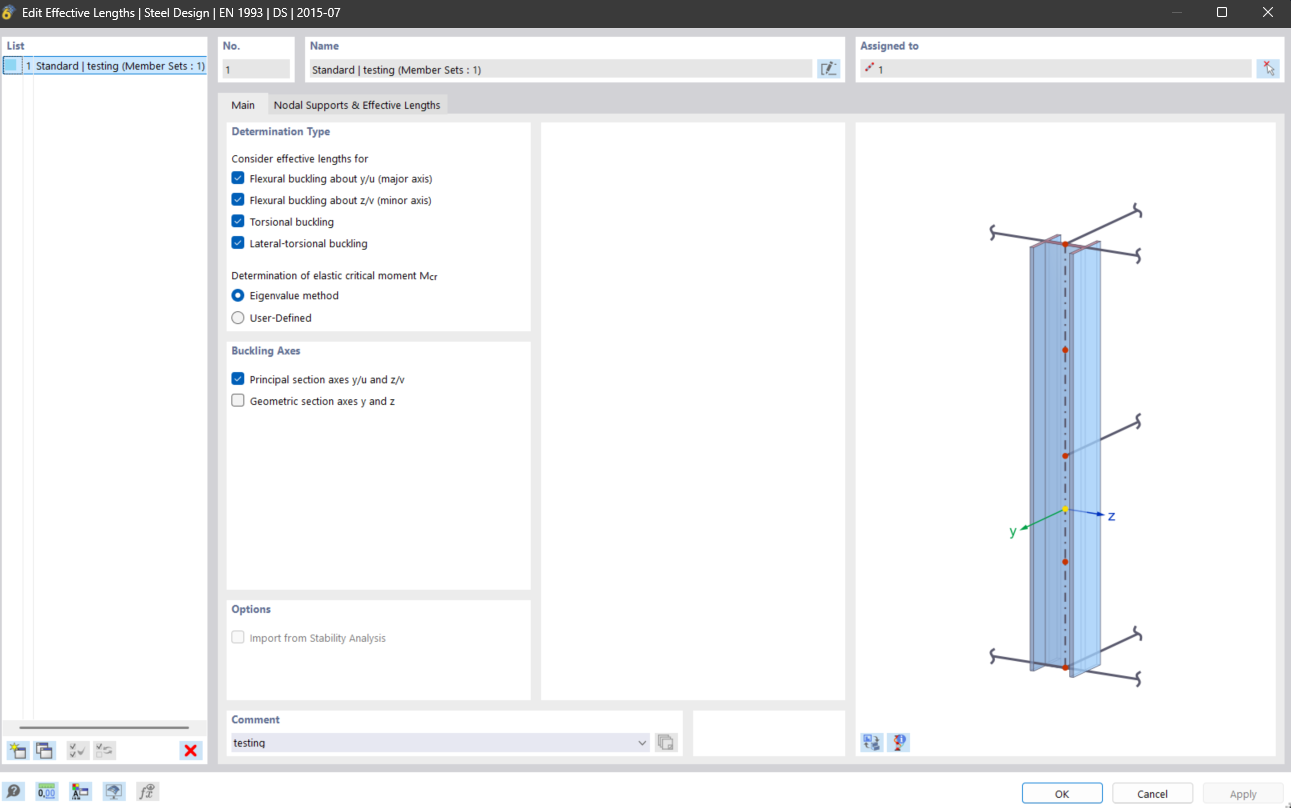Select the Main tab
The height and width of the screenshot is (808, 1291).
pos(243,105)
